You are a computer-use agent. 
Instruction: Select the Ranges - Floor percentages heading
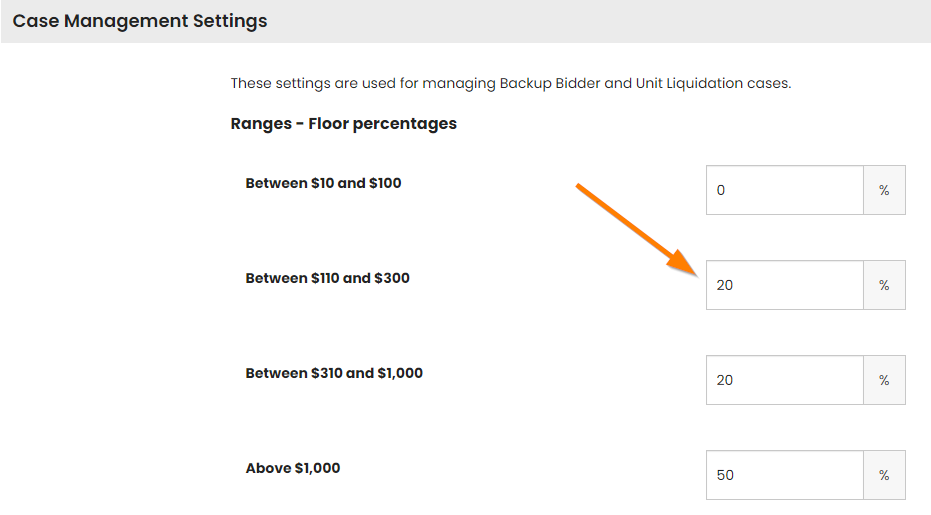pos(343,124)
